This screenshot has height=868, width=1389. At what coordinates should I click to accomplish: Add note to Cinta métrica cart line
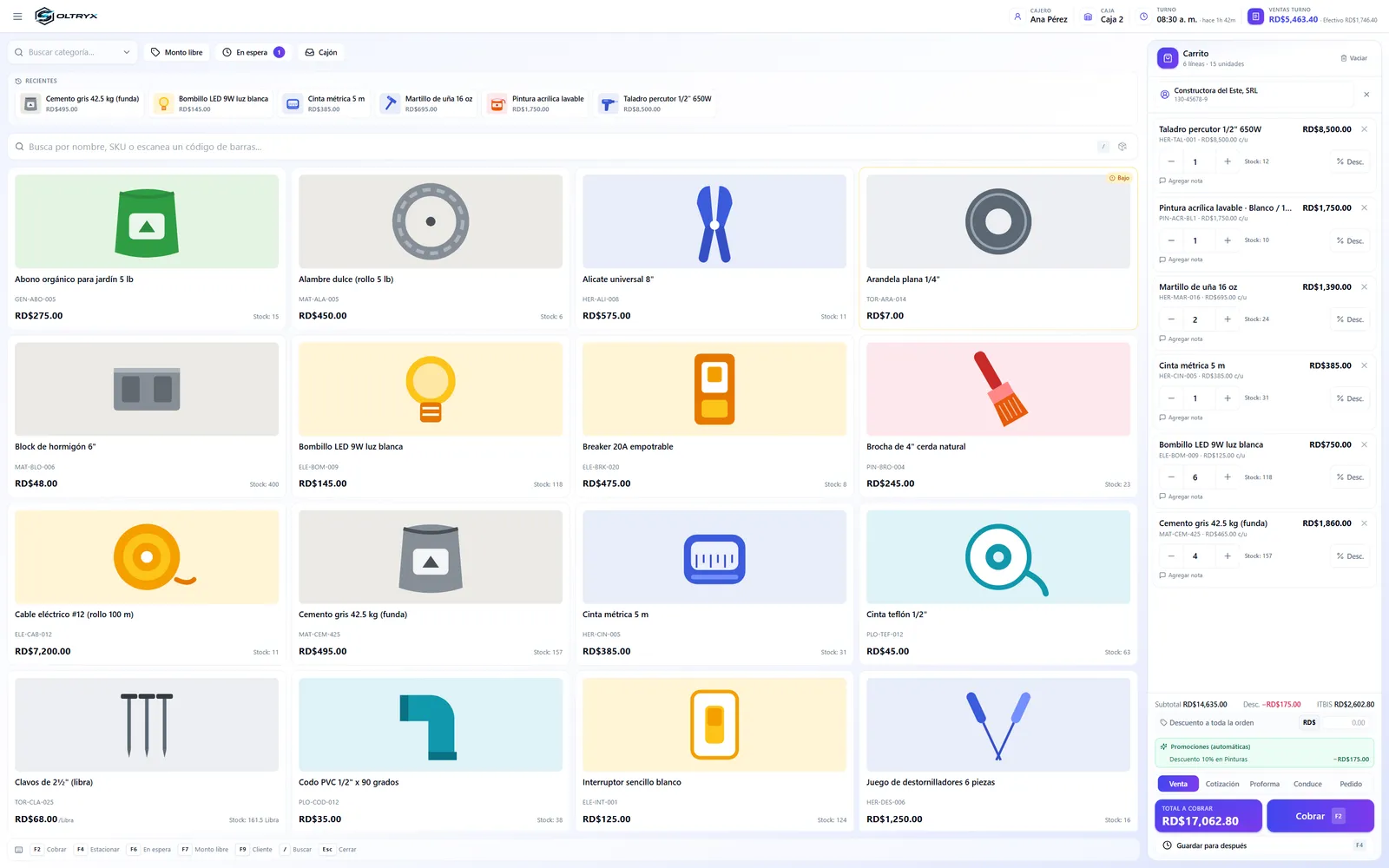[1181, 418]
